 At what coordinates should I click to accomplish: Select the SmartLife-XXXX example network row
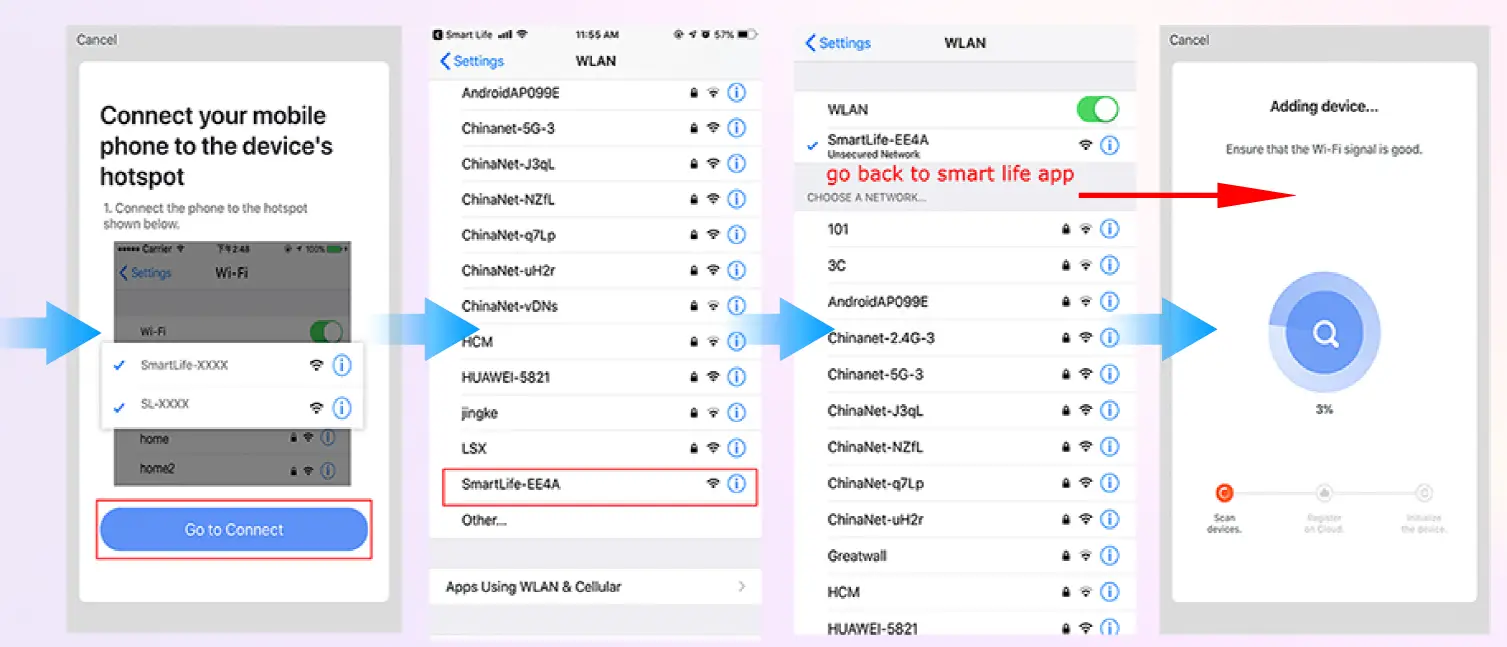click(x=232, y=365)
